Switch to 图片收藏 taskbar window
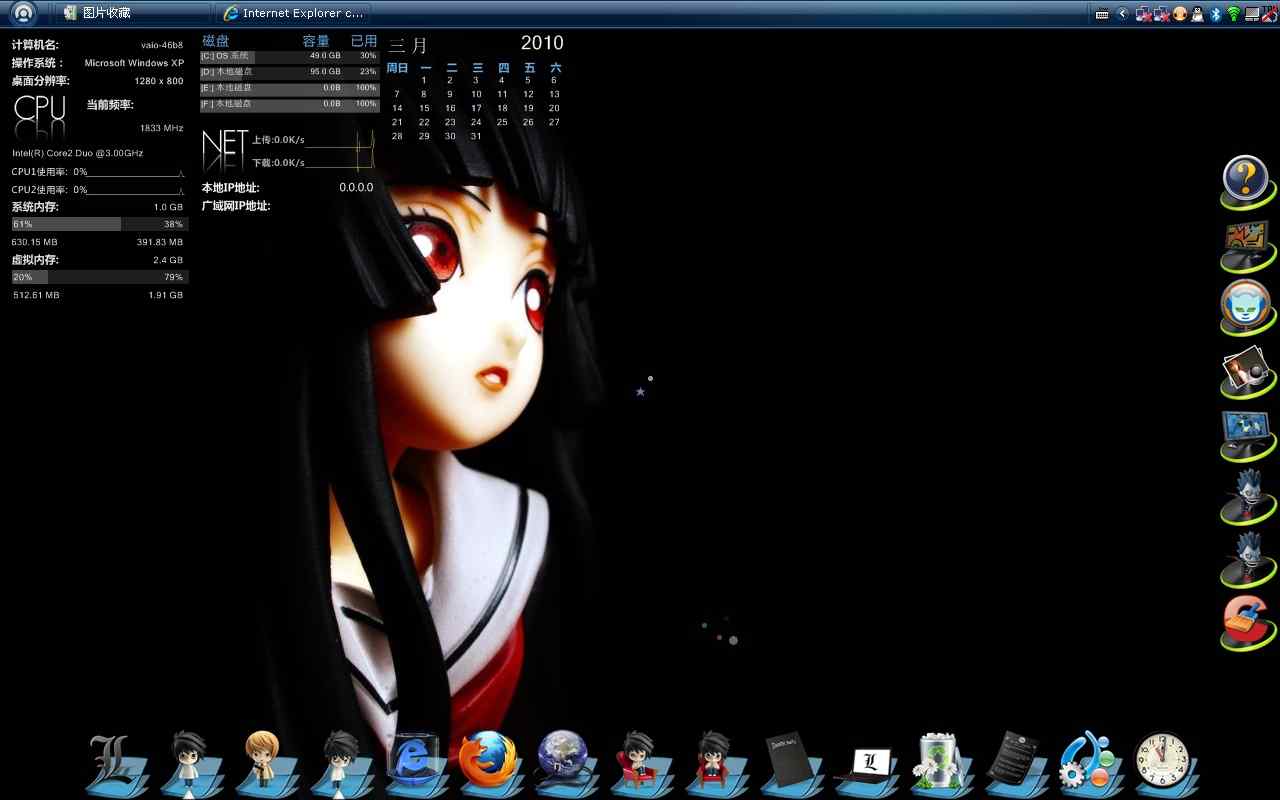The width and height of the screenshot is (1280, 800). coord(133,13)
